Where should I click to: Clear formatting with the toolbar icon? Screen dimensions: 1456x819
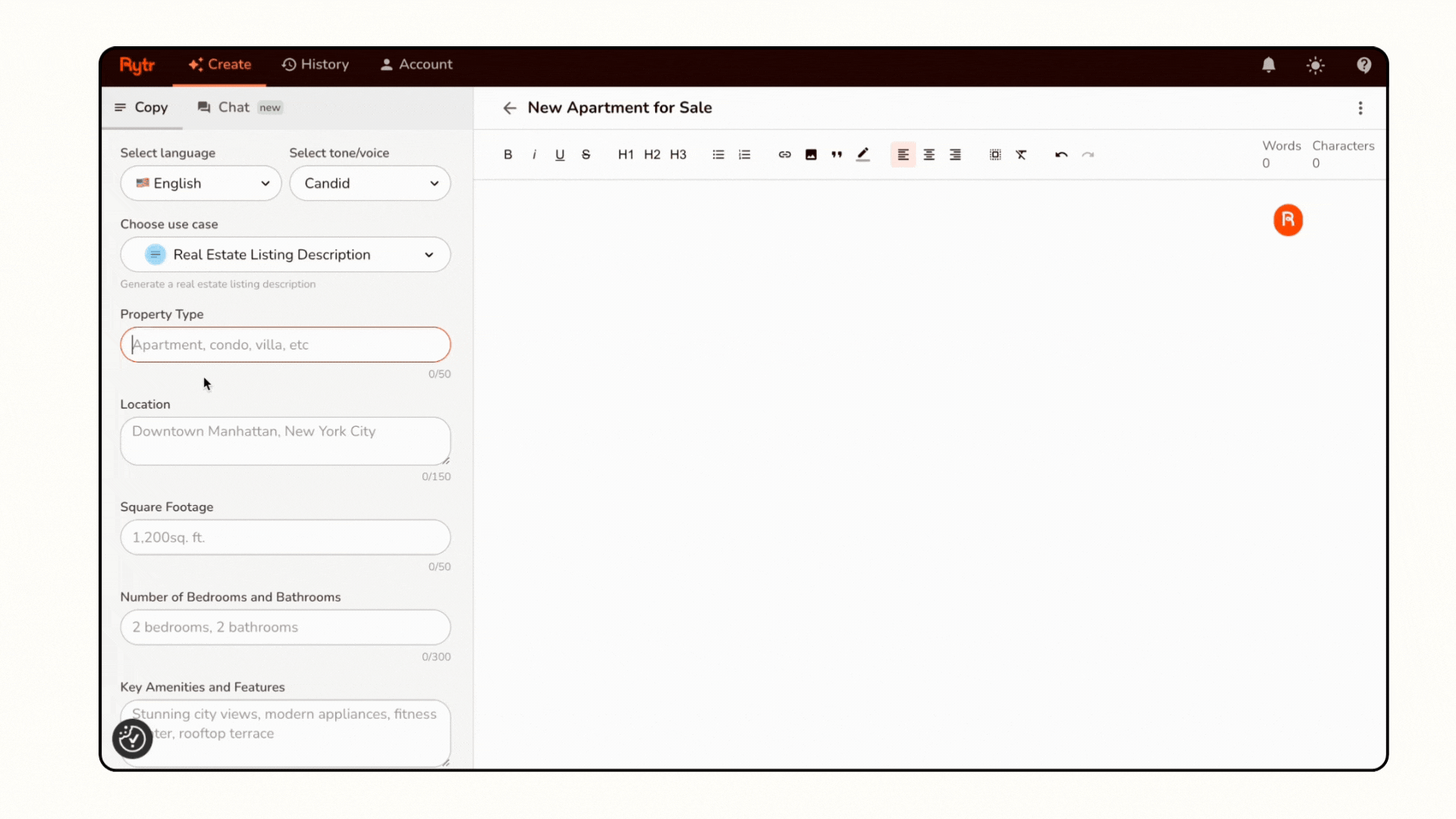coord(1021,155)
